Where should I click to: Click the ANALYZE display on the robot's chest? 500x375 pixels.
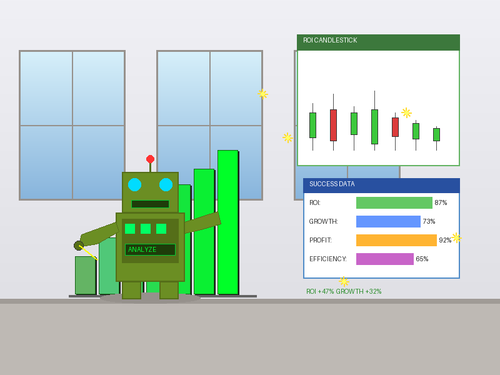click(x=150, y=250)
